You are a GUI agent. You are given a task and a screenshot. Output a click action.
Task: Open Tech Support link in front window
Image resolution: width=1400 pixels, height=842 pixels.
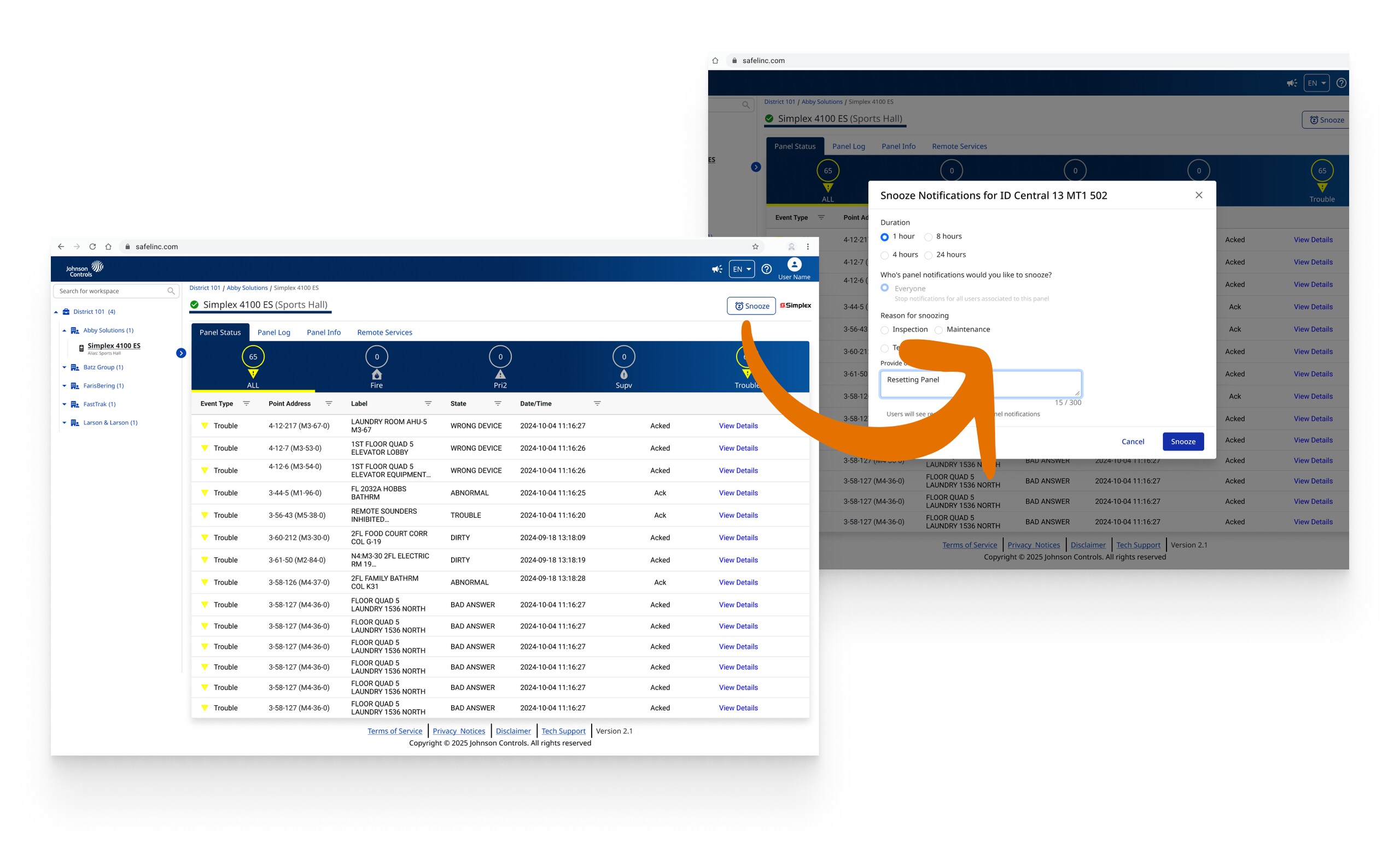point(563,732)
